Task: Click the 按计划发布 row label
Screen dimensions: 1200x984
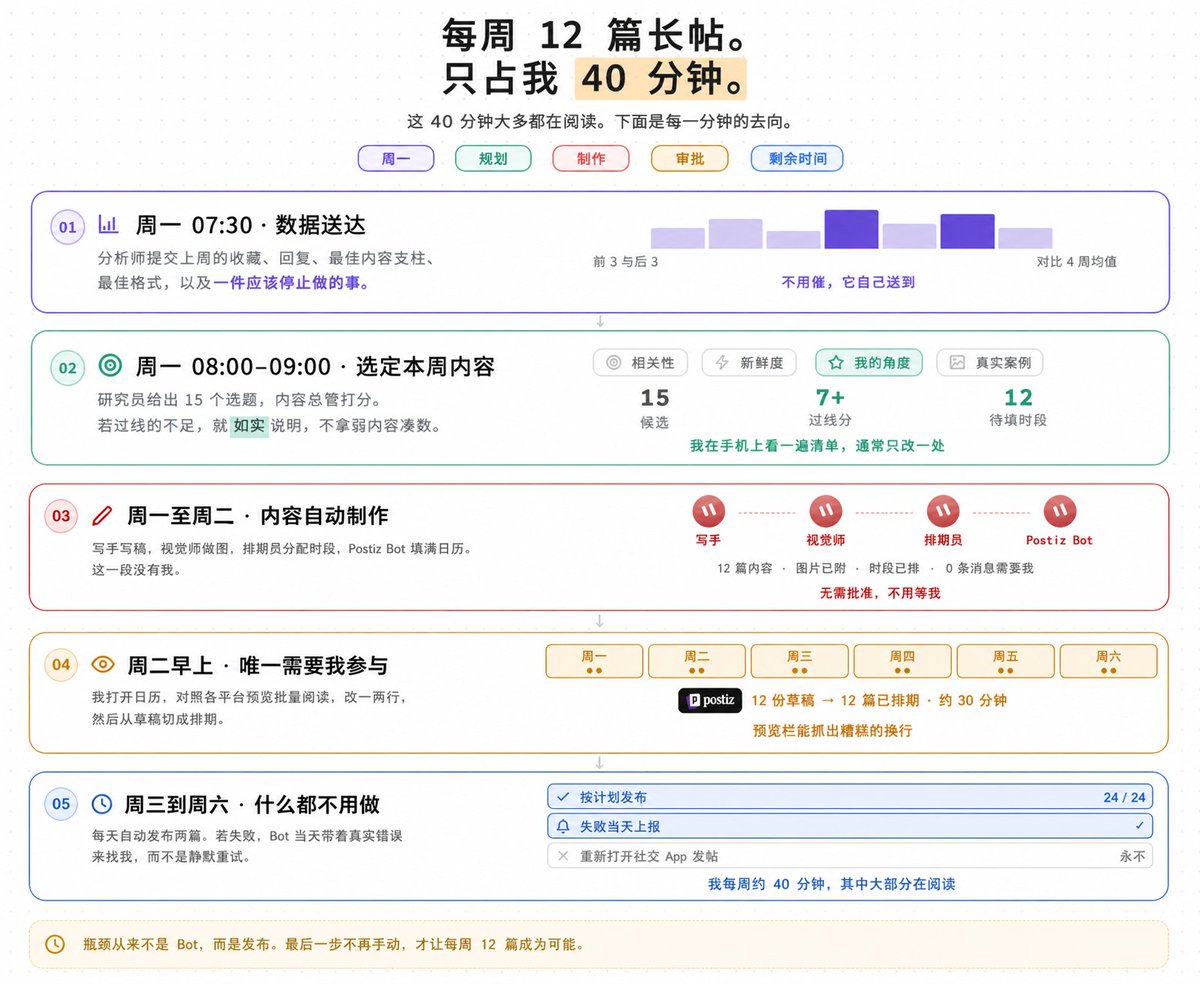Action: (613, 797)
